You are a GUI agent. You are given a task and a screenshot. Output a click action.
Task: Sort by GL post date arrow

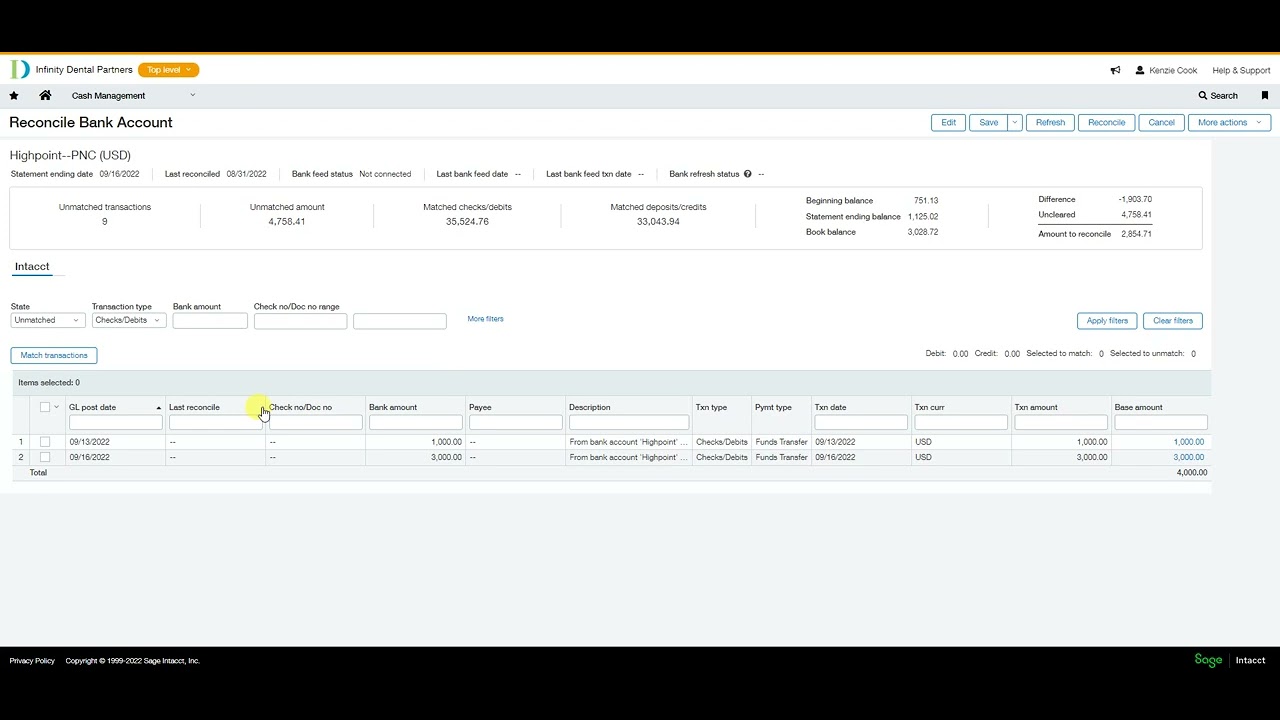(x=158, y=408)
